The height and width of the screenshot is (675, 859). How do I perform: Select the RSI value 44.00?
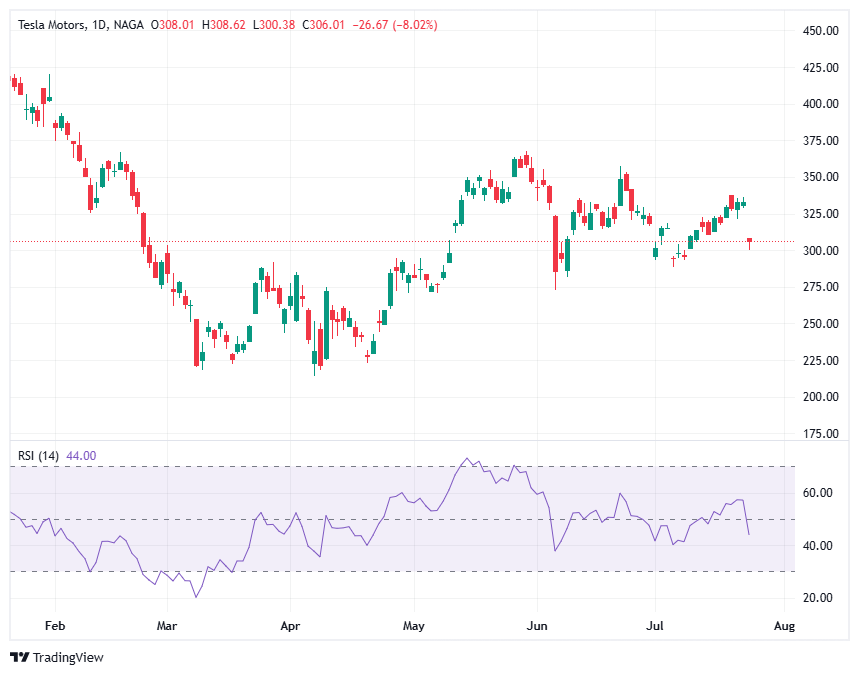pos(81,456)
